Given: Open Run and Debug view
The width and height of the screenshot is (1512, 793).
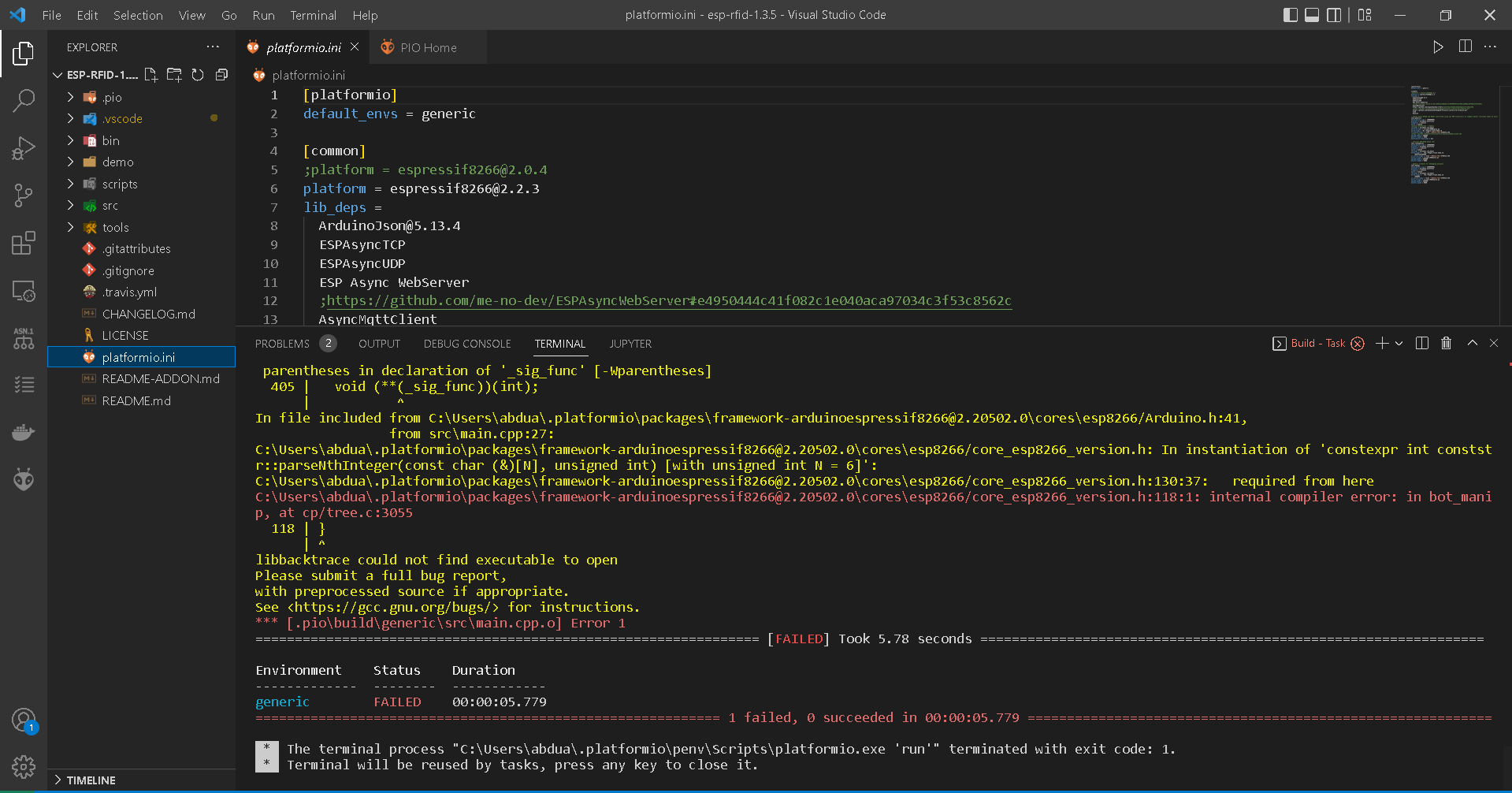Looking at the screenshot, I should pyautogui.click(x=24, y=148).
